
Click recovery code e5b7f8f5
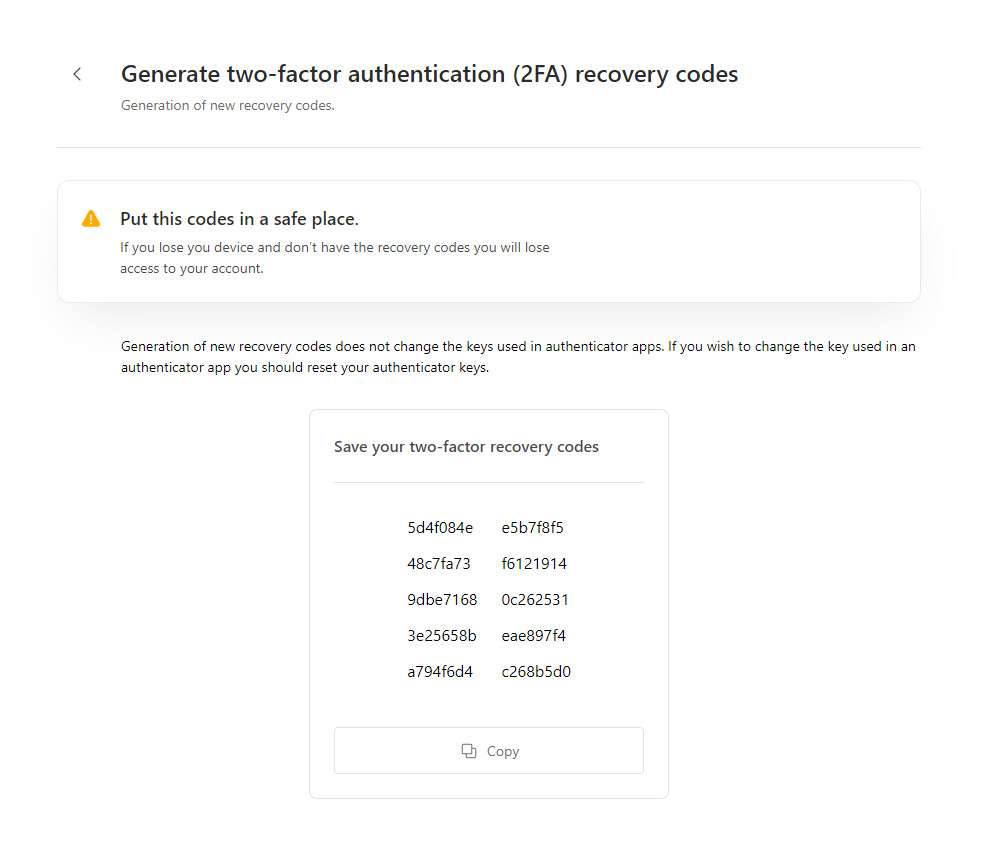click(x=533, y=528)
